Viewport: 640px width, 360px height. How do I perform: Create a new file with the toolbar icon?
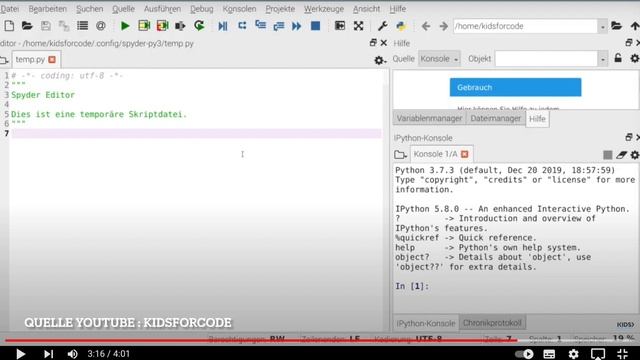point(9,26)
